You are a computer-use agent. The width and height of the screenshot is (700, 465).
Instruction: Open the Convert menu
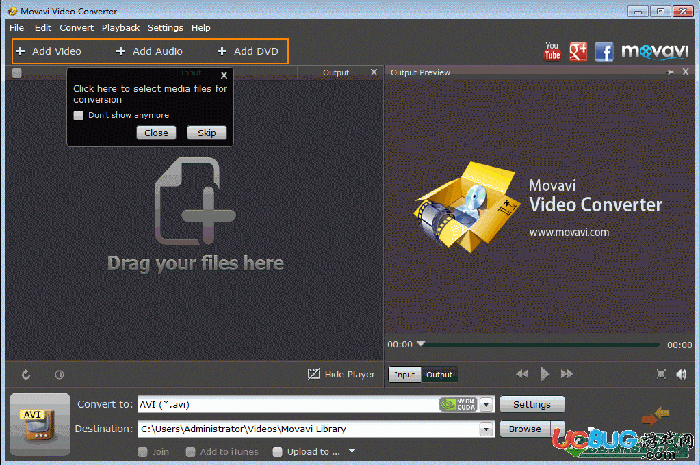pyautogui.click(x=77, y=28)
